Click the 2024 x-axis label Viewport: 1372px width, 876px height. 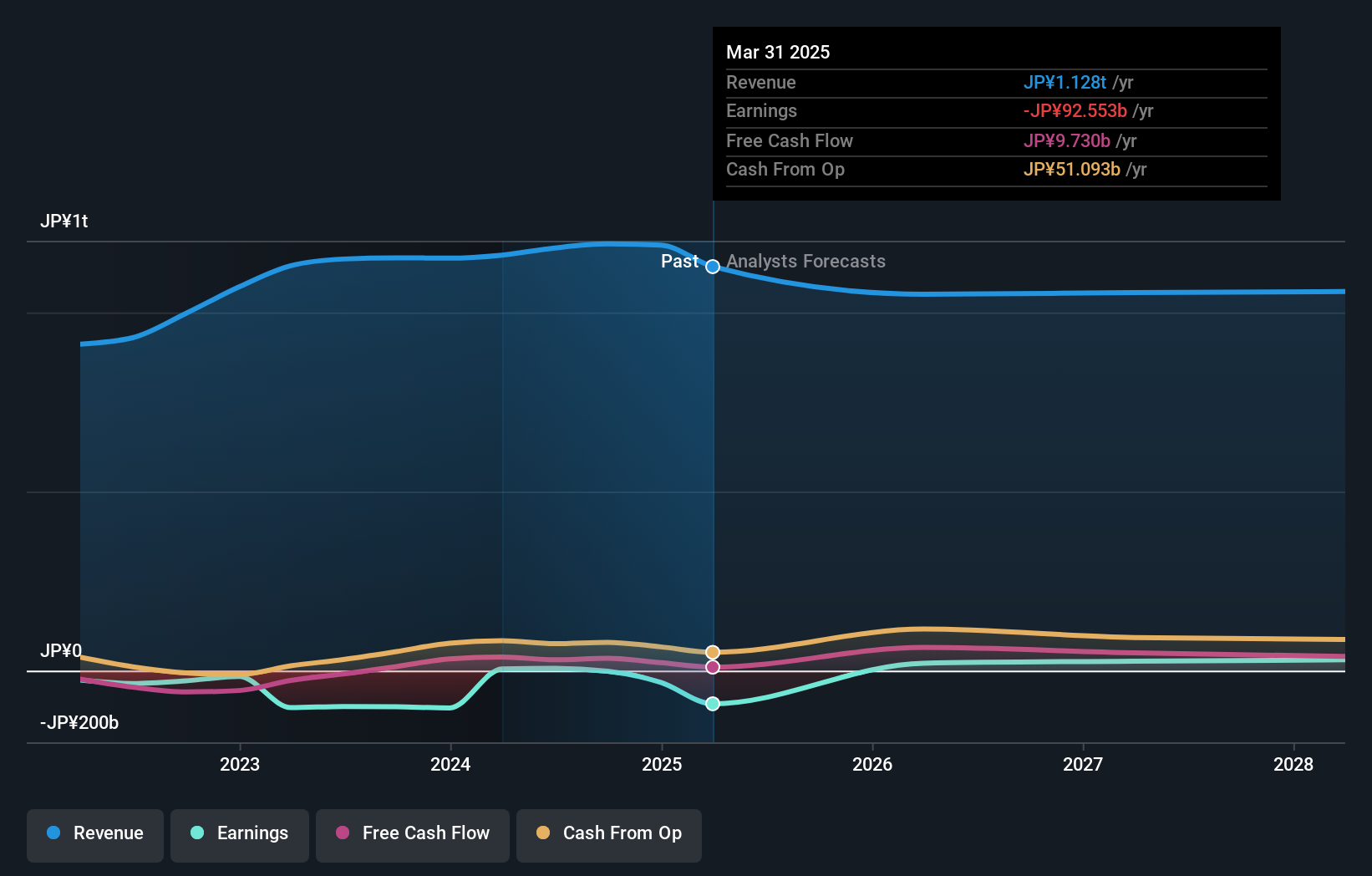click(450, 764)
